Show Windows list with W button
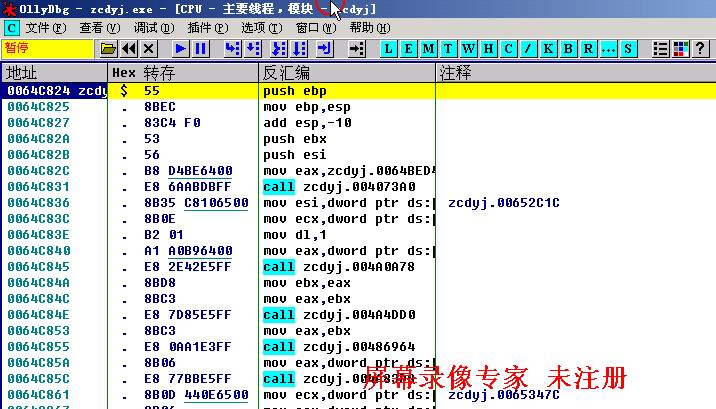 click(x=468, y=48)
